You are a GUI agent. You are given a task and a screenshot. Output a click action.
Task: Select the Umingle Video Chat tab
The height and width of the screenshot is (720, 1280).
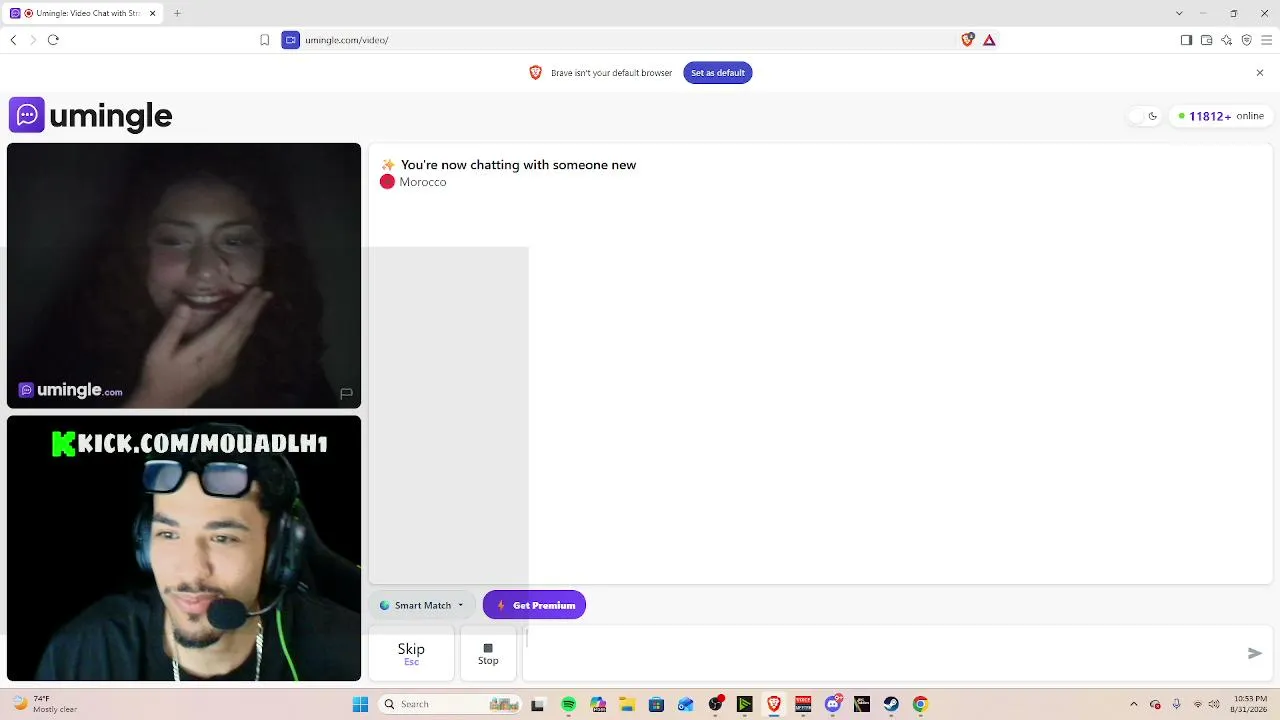(x=83, y=13)
